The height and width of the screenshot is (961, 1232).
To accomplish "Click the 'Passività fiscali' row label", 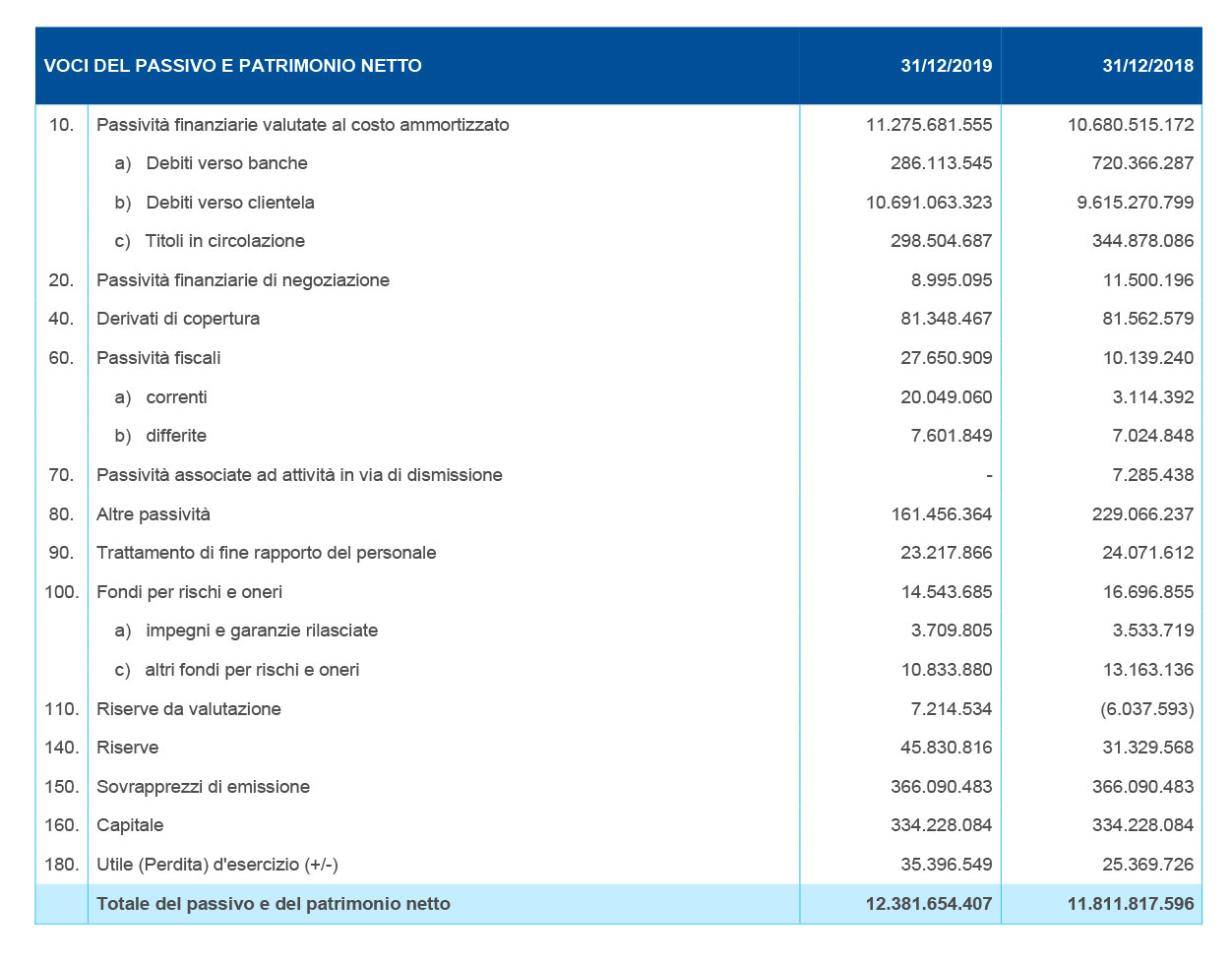I will click(158, 358).
